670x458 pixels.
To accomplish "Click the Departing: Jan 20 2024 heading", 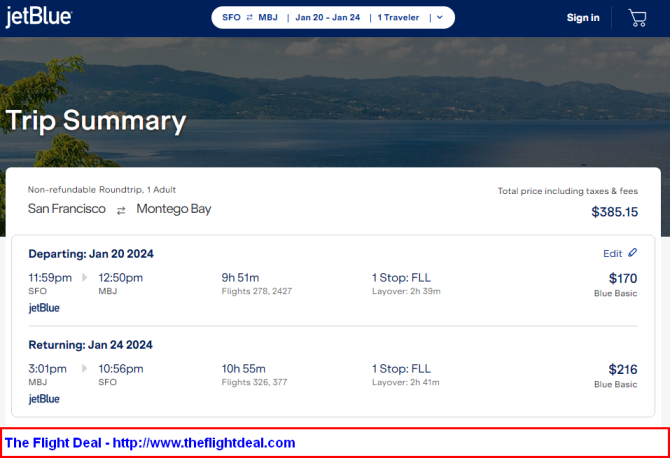I will click(x=91, y=254).
